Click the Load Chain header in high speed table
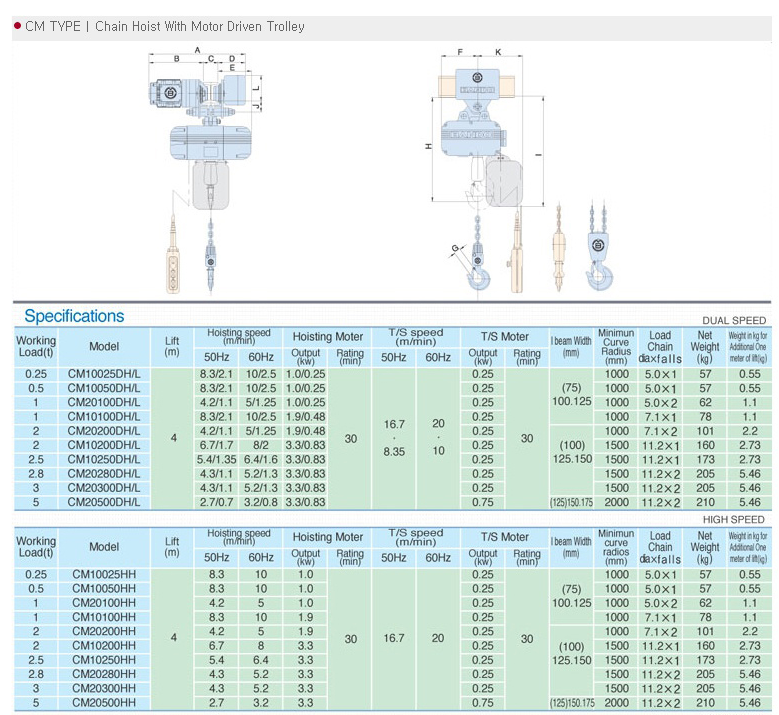The image size is (779, 715). pyautogui.click(x=660, y=547)
